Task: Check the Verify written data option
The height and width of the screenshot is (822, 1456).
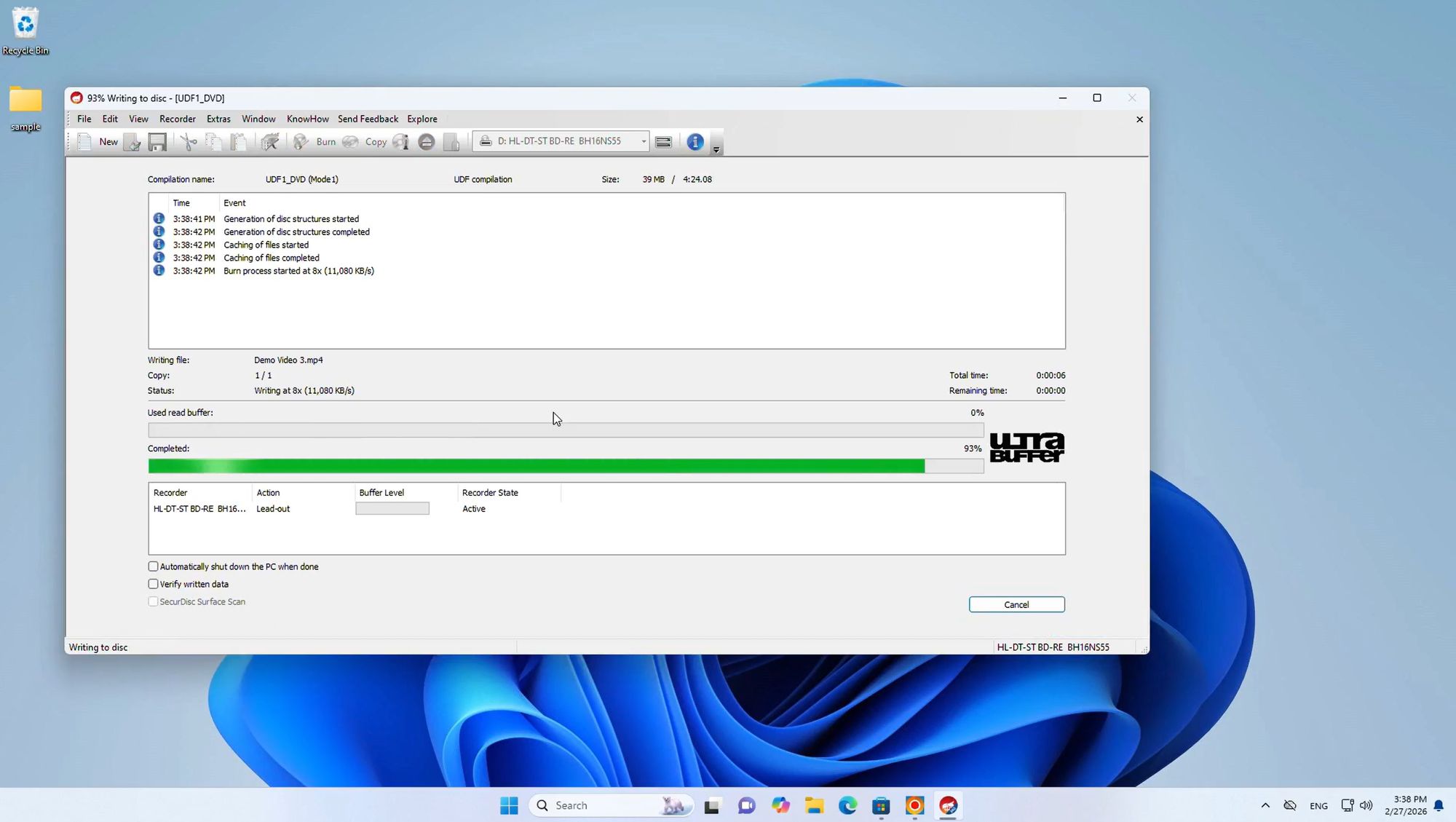Action: coord(153,583)
